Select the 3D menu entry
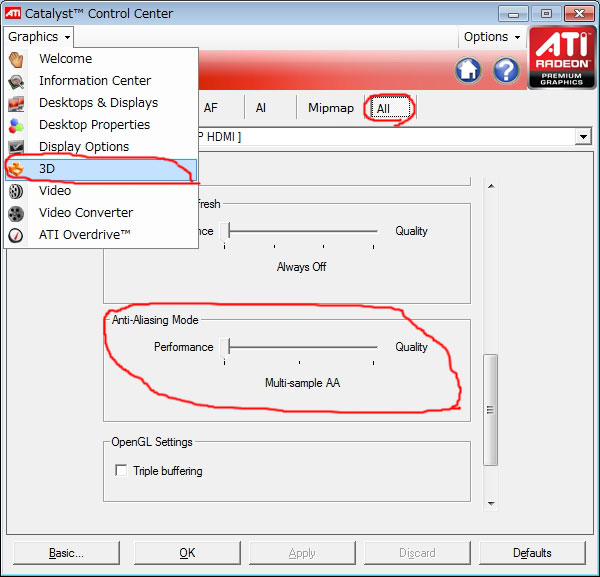The height and width of the screenshot is (577, 600). click(x=101, y=169)
